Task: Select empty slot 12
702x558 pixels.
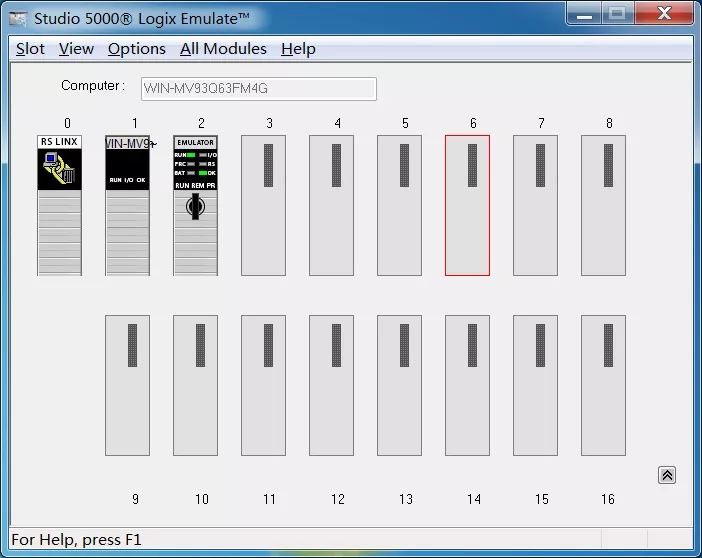Action: click(331, 386)
